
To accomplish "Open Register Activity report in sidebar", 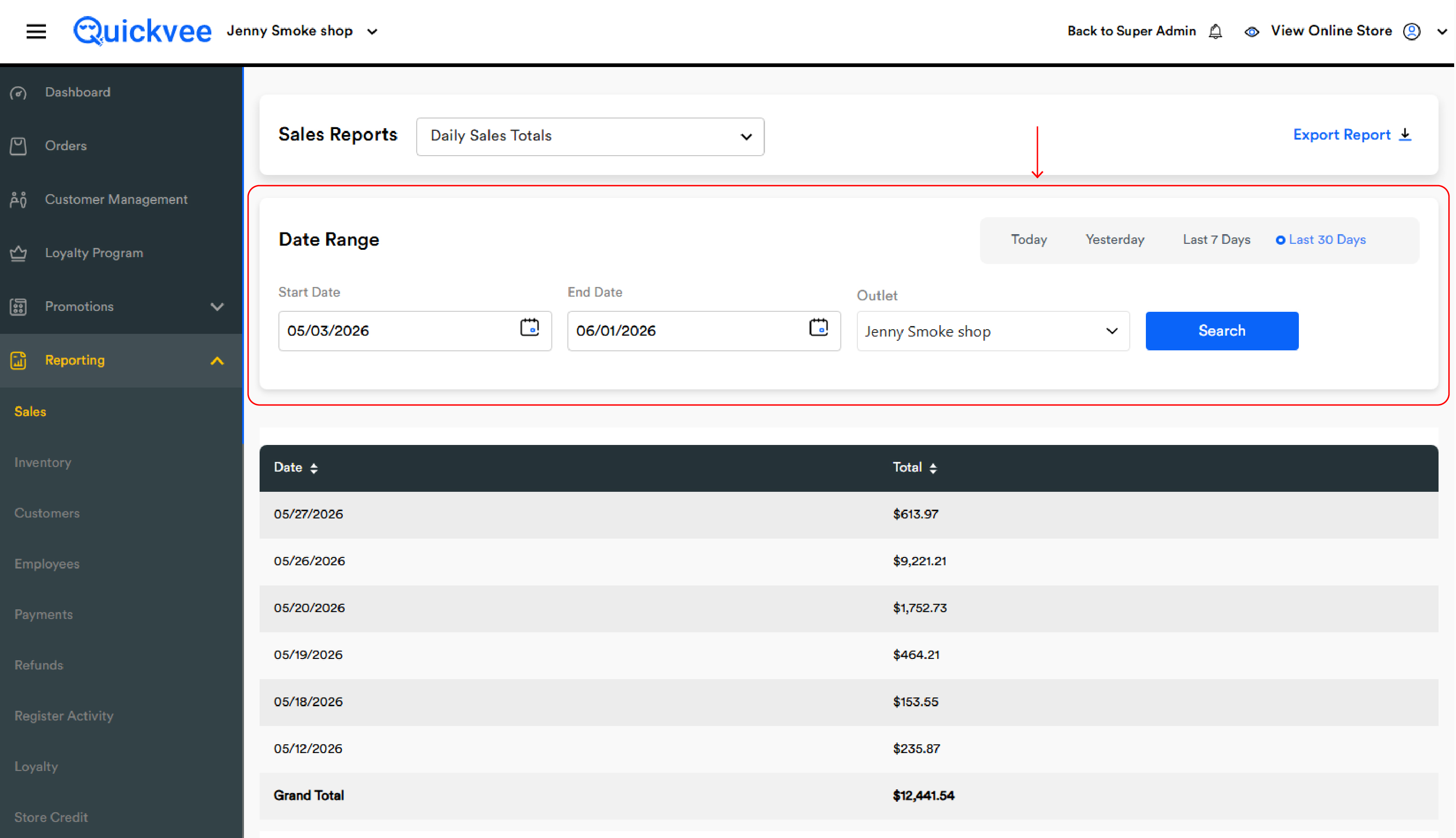I will pos(64,715).
